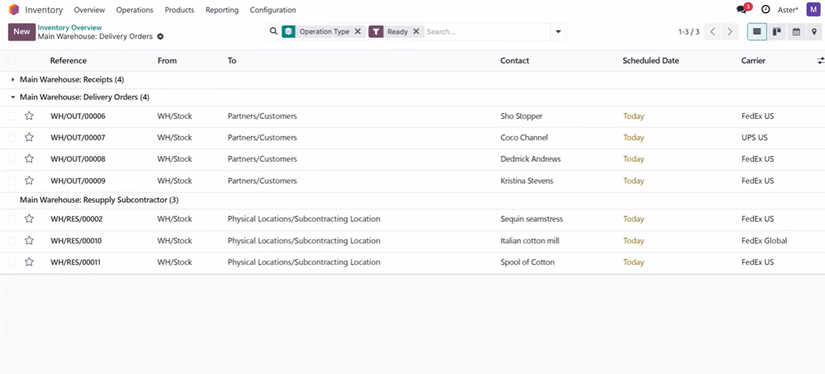Click the Inventory app title
The width and height of the screenshot is (825, 374).
(44, 10)
